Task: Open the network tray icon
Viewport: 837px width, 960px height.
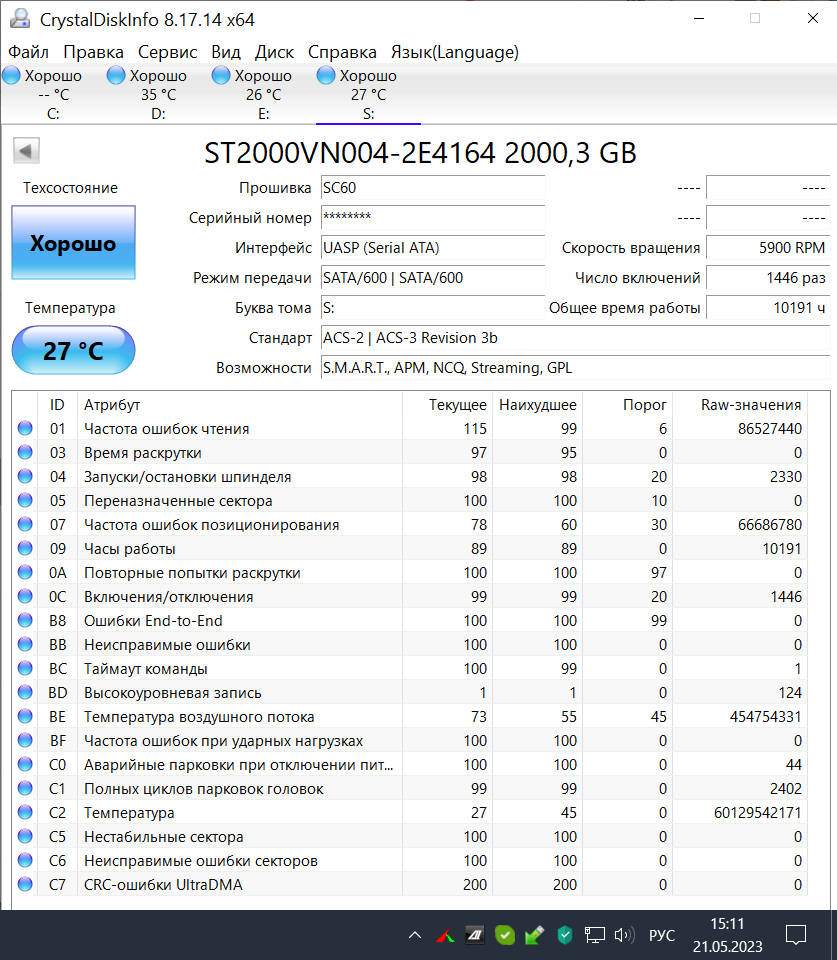Action: pyautogui.click(x=594, y=935)
